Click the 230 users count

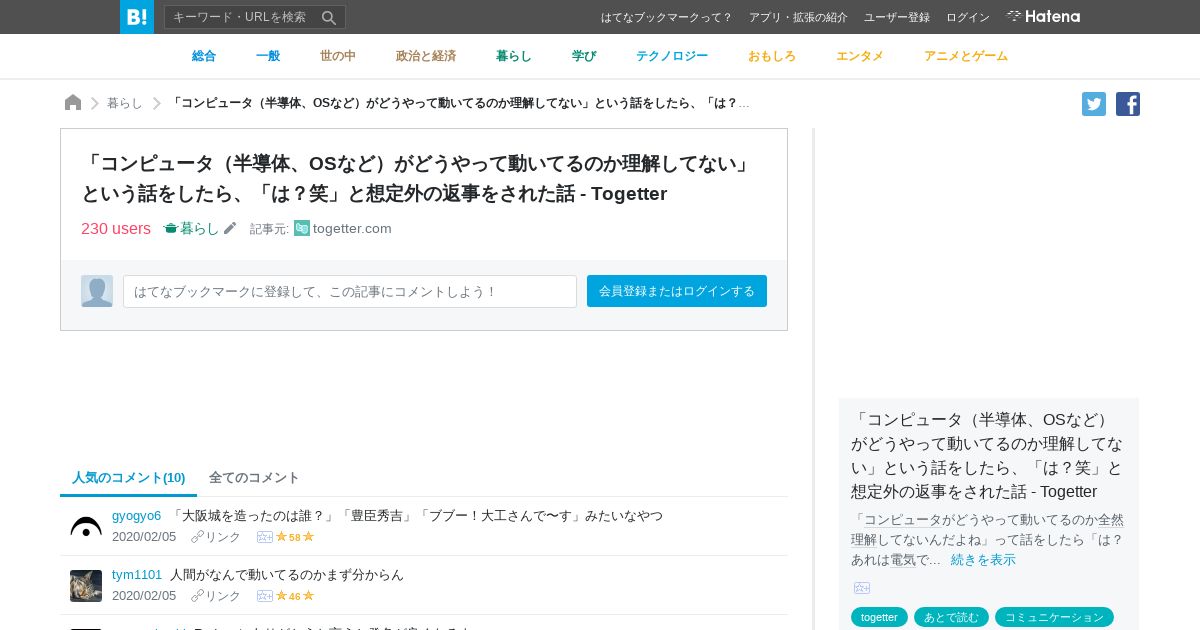pyautogui.click(x=116, y=228)
